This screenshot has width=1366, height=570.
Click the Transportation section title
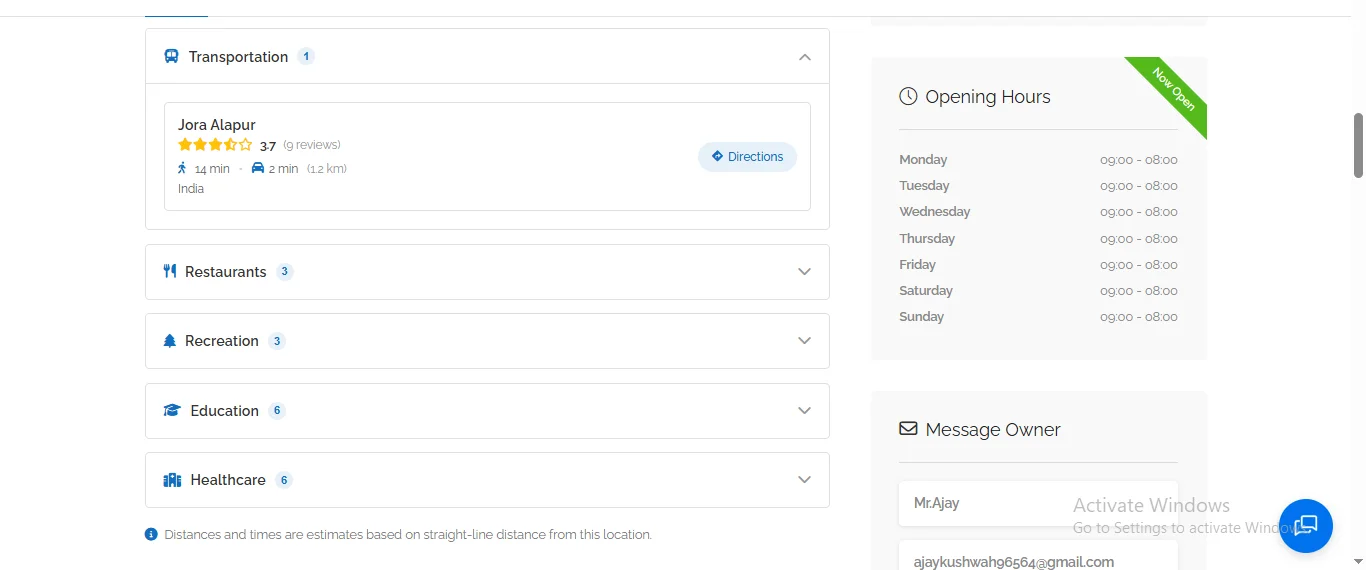[238, 57]
